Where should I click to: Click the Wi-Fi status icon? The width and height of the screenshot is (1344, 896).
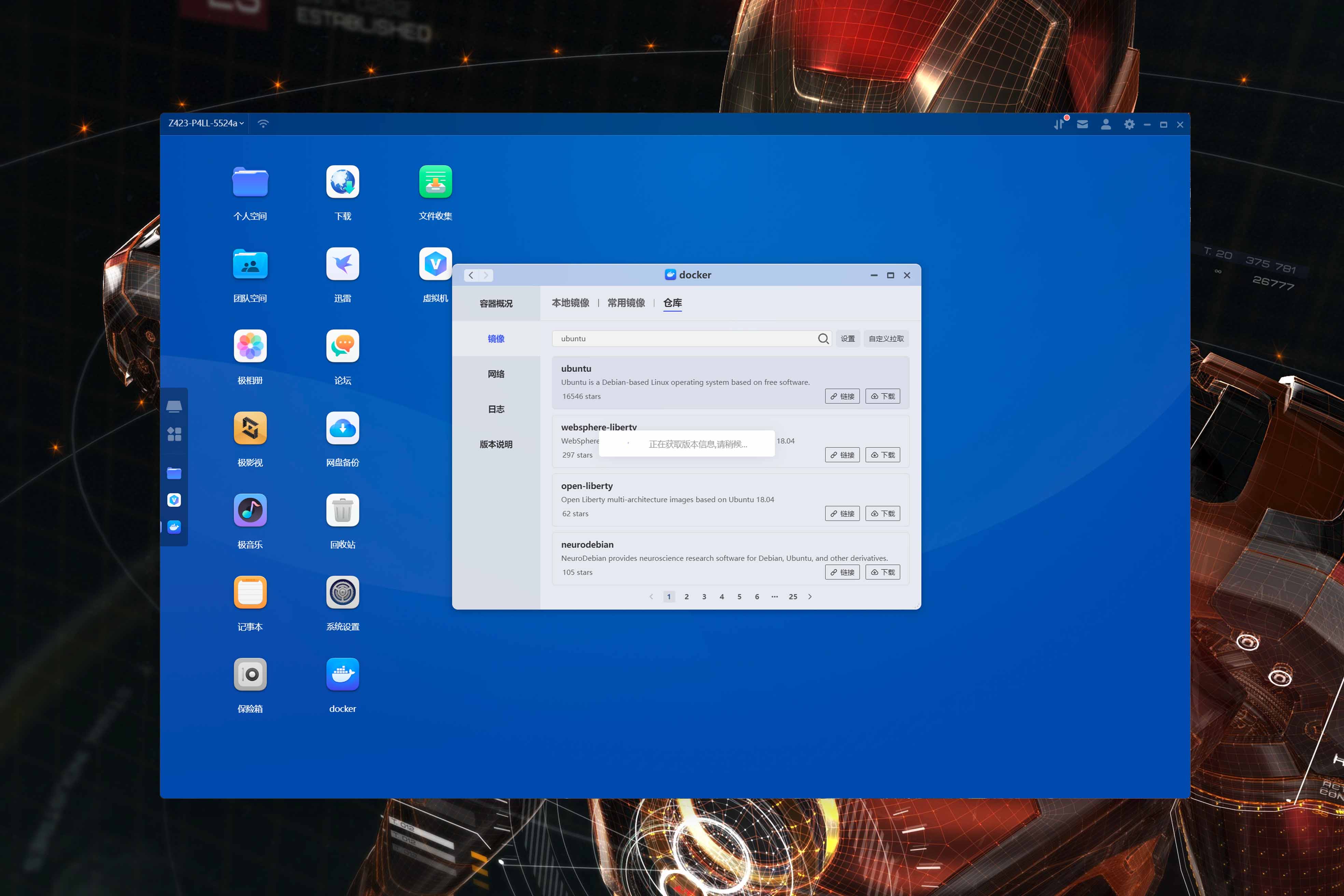coord(263,123)
